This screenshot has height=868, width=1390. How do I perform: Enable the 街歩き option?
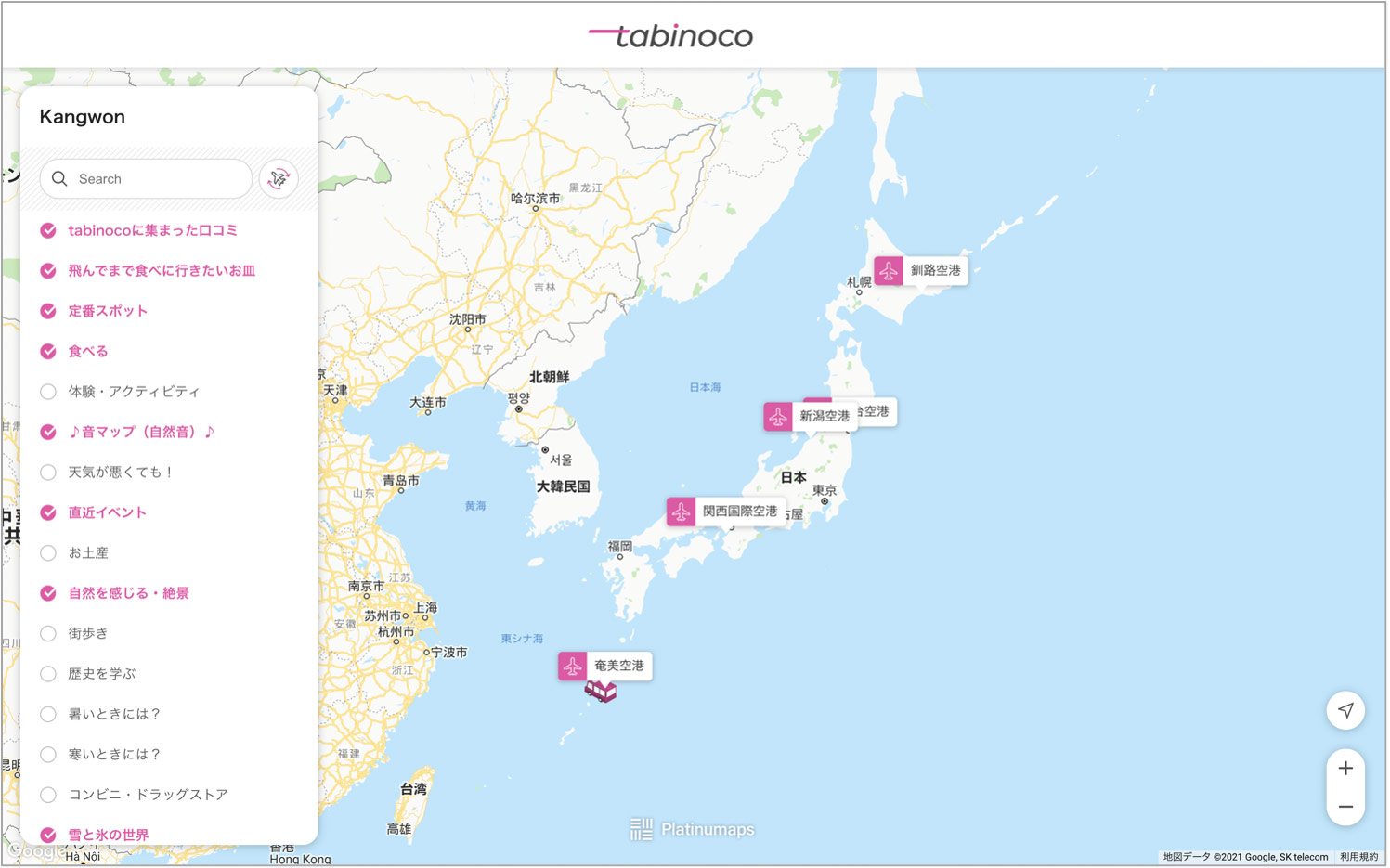pyautogui.click(x=48, y=634)
